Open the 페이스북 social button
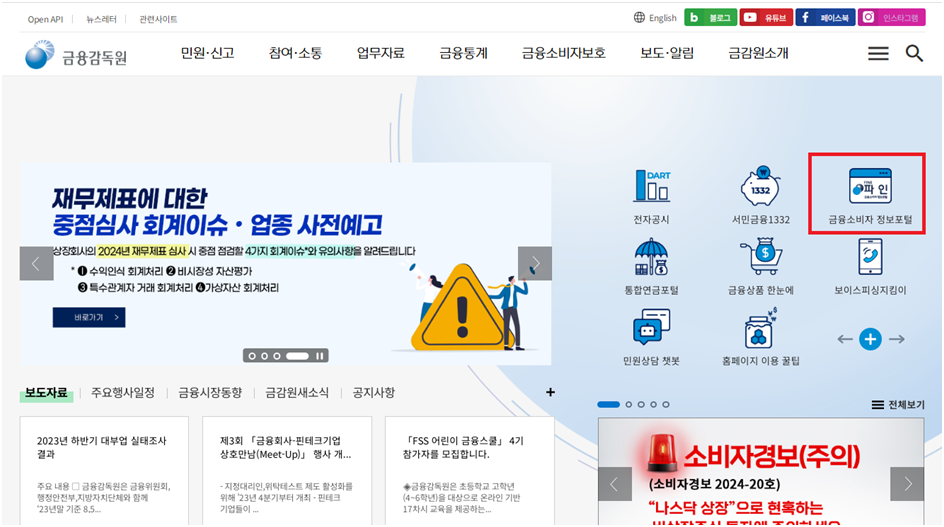Screen dimensions: 944x527 click(825, 17)
